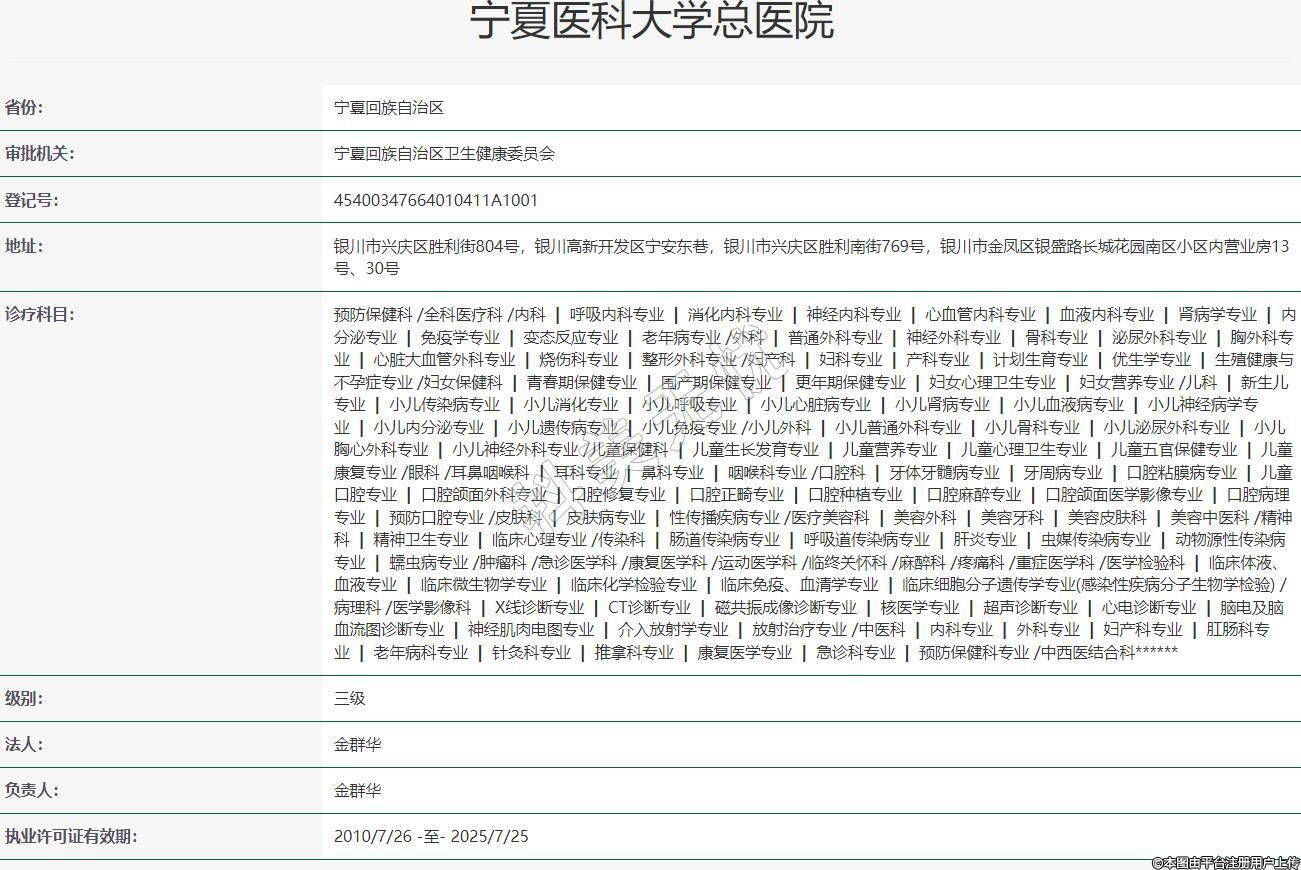1301x870 pixels.
Task: Select the 诊疗科目 row label
Action: pyautogui.click(x=39, y=314)
